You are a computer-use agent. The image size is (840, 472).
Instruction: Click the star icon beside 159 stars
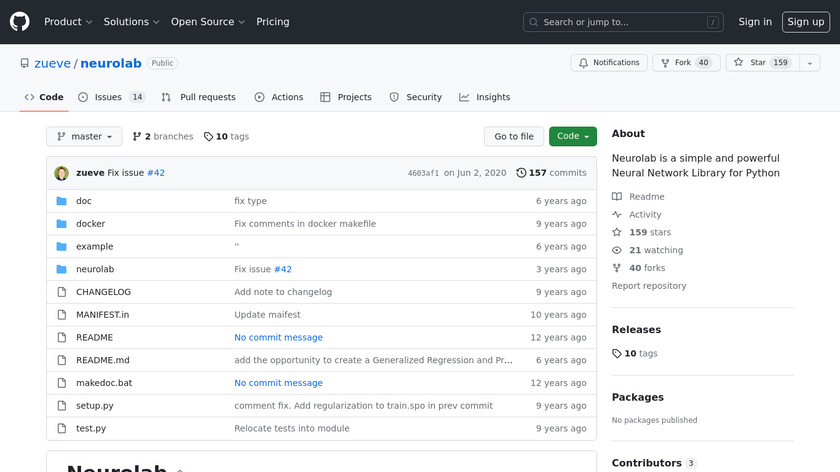(617, 232)
